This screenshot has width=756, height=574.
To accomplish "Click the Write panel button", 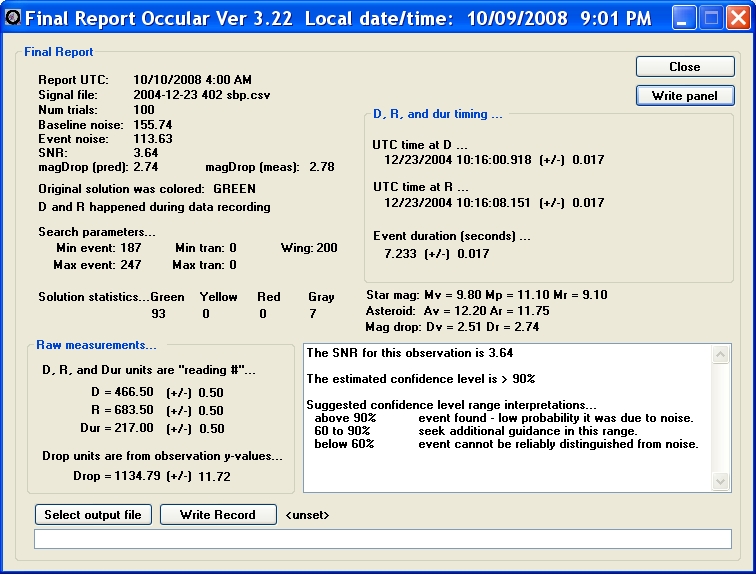I will [x=685, y=95].
